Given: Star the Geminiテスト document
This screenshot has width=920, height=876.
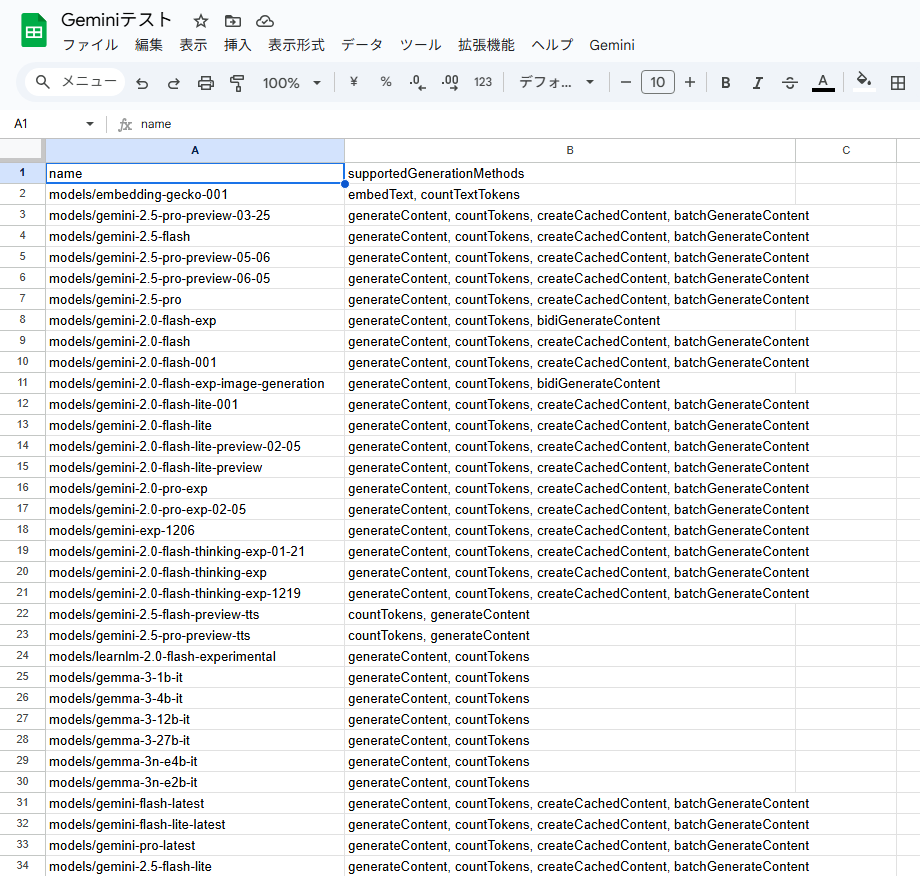Looking at the screenshot, I should click(x=201, y=21).
